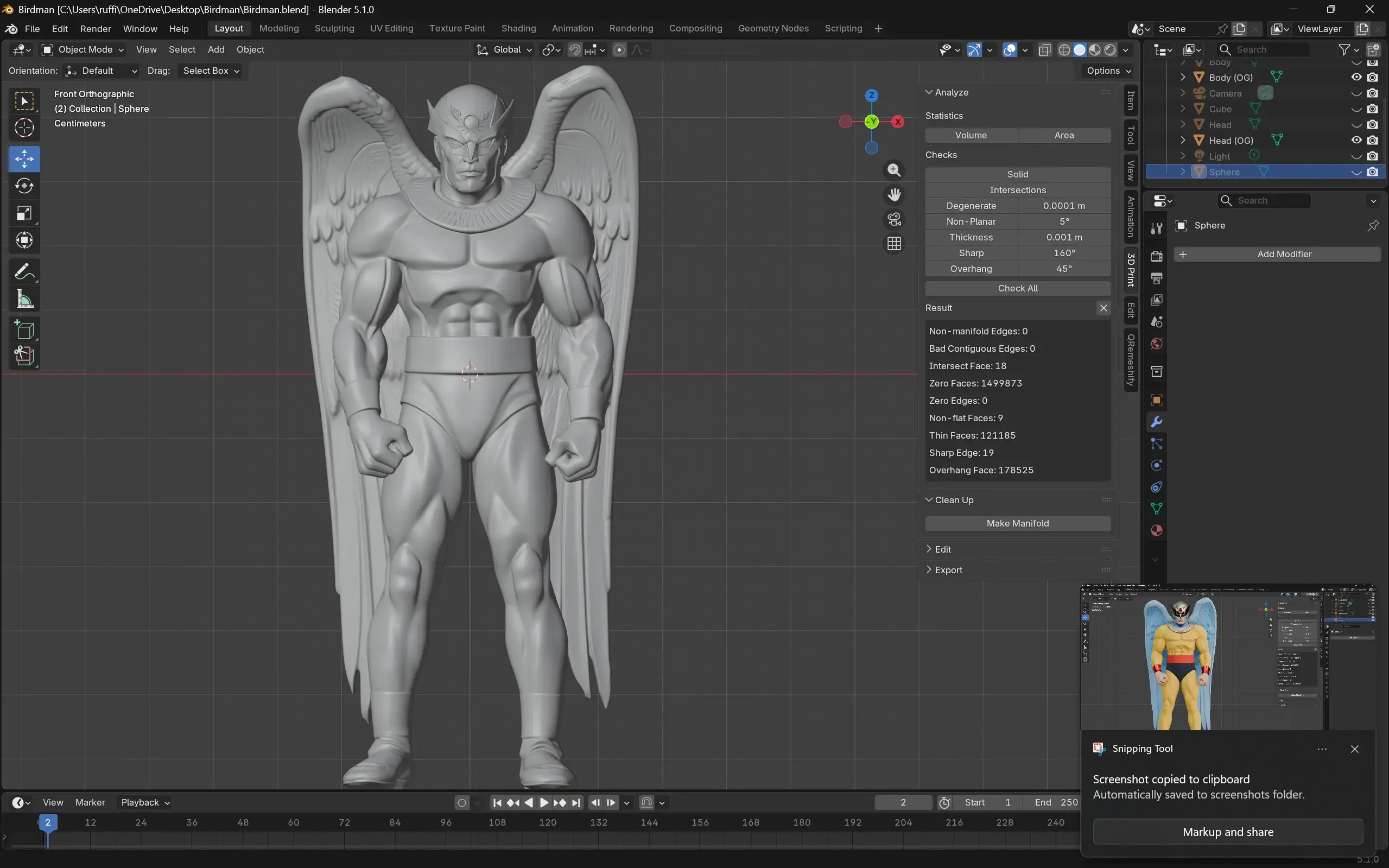
Task: Open the Object properties tab
Action: pyautogui.click(x=1157, y=400)
